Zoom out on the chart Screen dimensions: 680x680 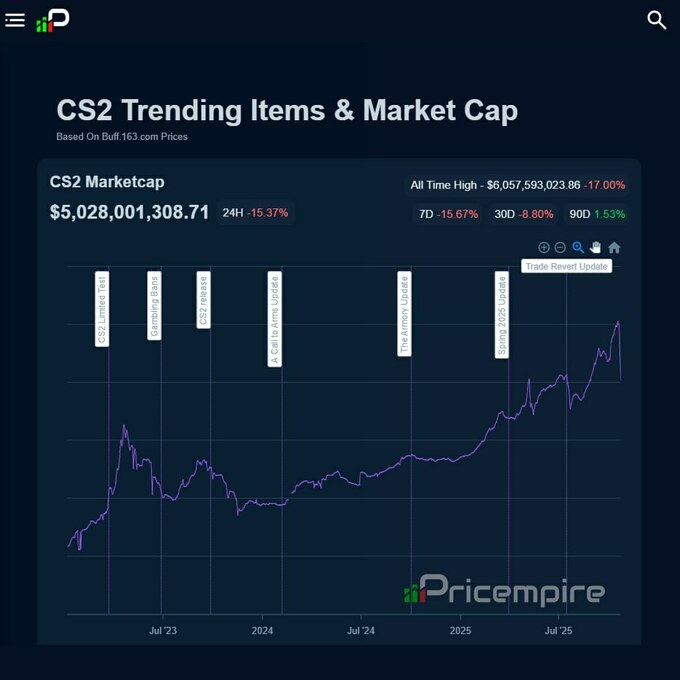tap(560, 247)
